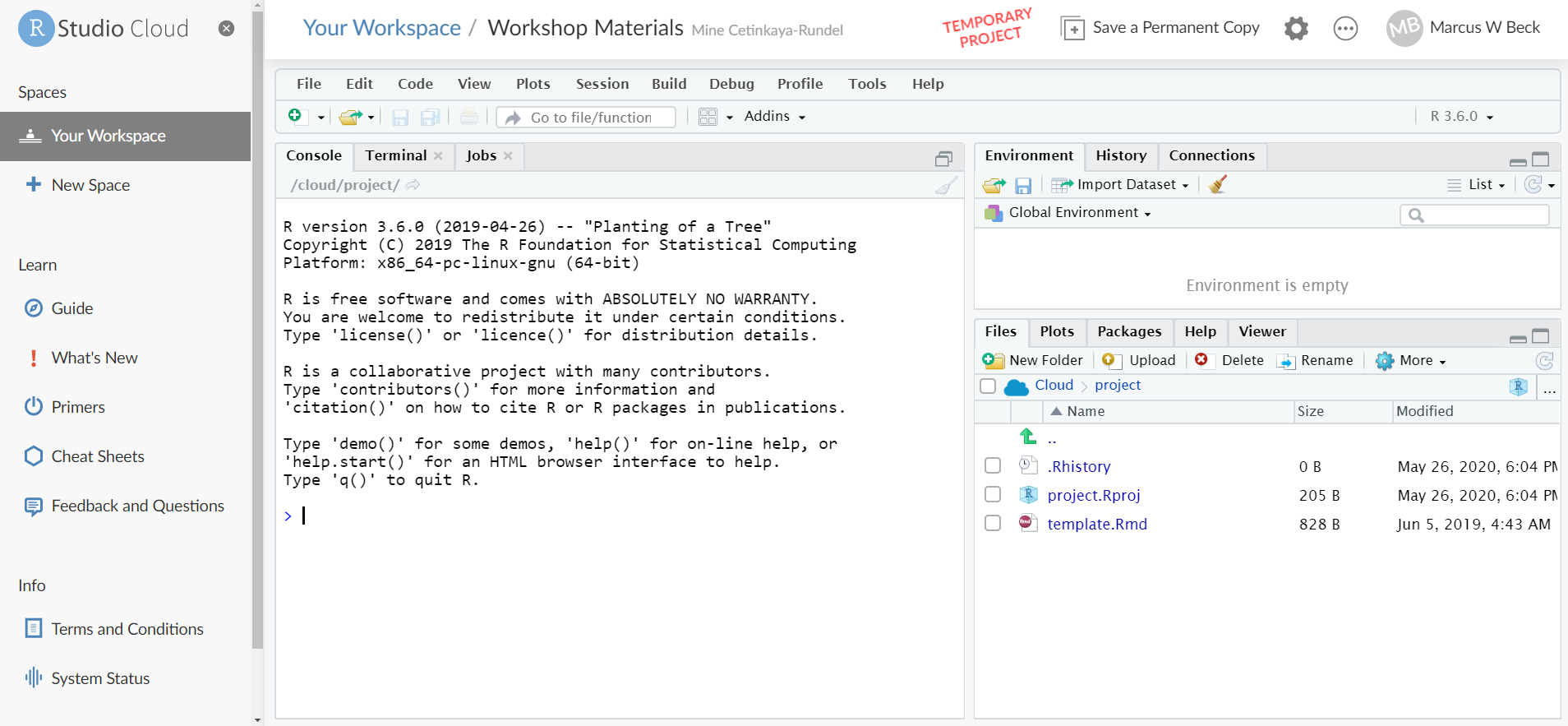Click the workspace panes grid icon
Screen dimensions: 1568x726
708,117
